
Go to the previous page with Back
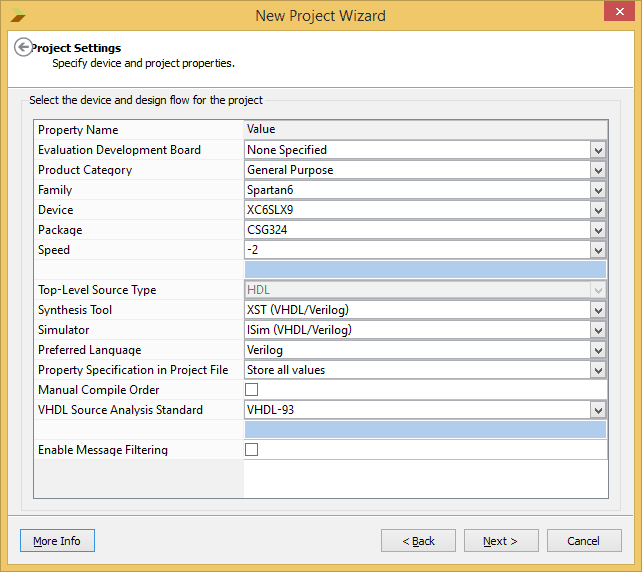(x=418, y=541)
